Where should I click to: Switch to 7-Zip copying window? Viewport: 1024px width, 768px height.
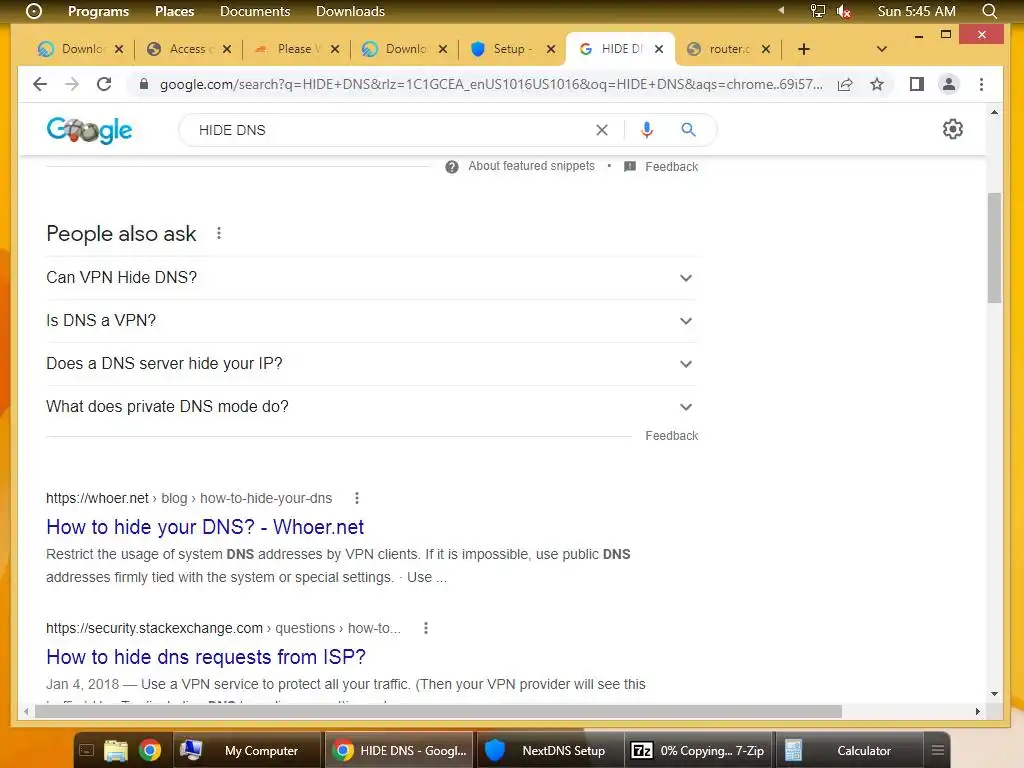coord(699,750)
